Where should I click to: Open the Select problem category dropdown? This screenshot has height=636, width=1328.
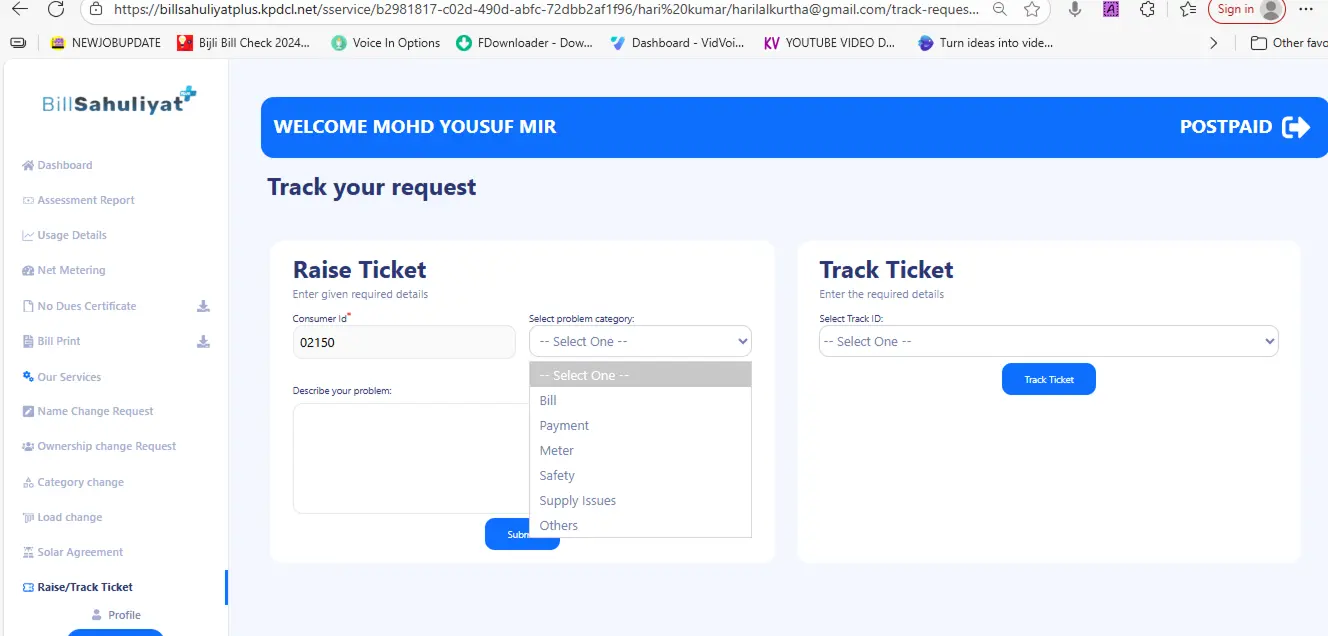point(640,341)
